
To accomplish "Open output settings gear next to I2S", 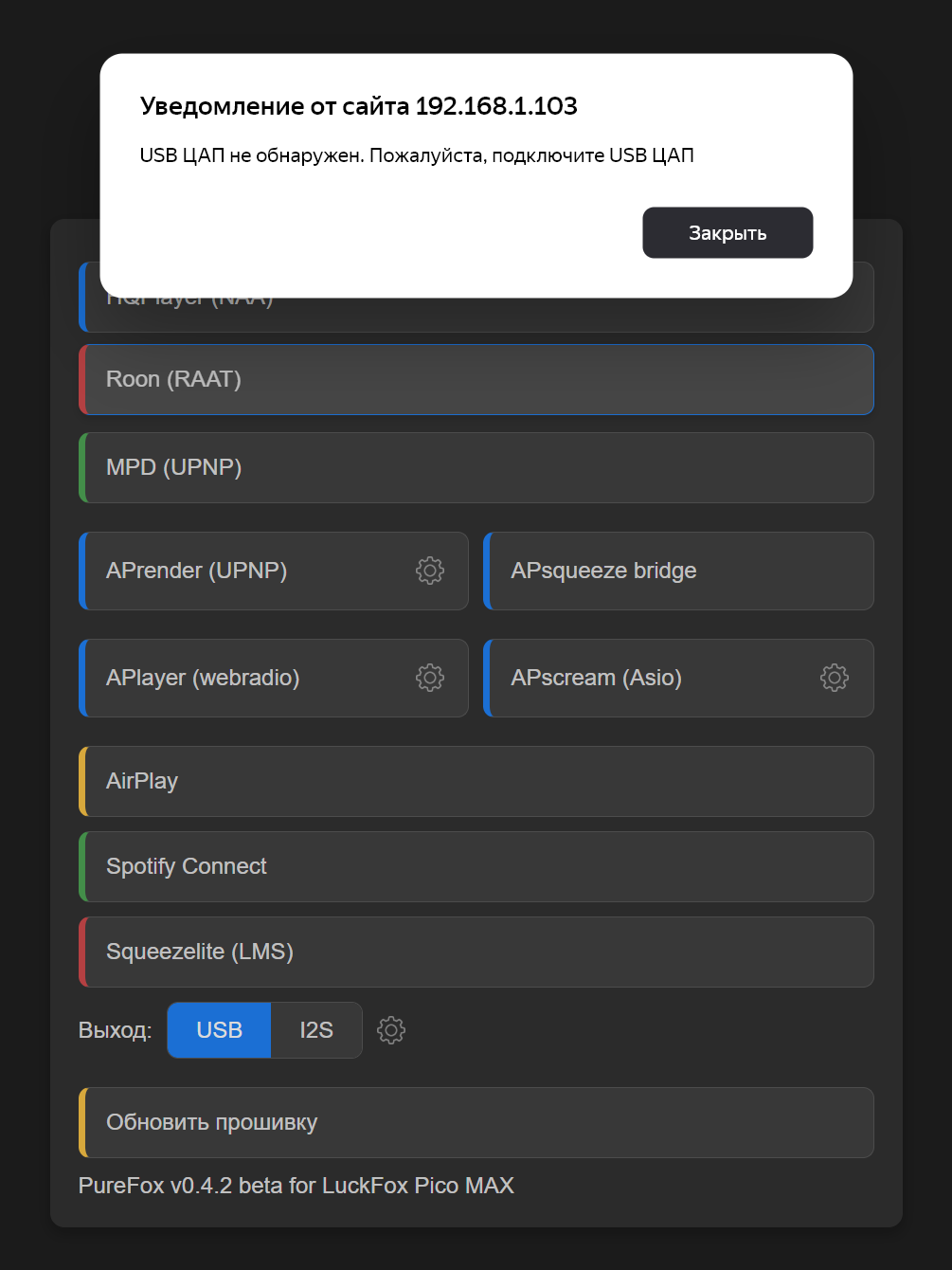I will coord(391,1030).
